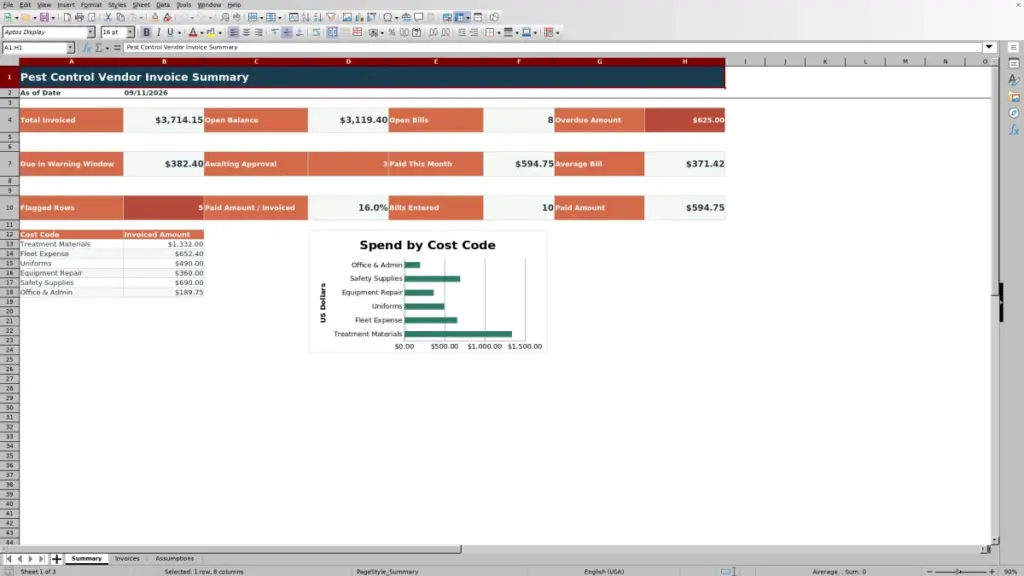The height and width of the screenshot is (576, 1024).
Task: Adjust the zoom slider in status bar
Action: pos(960,571)
